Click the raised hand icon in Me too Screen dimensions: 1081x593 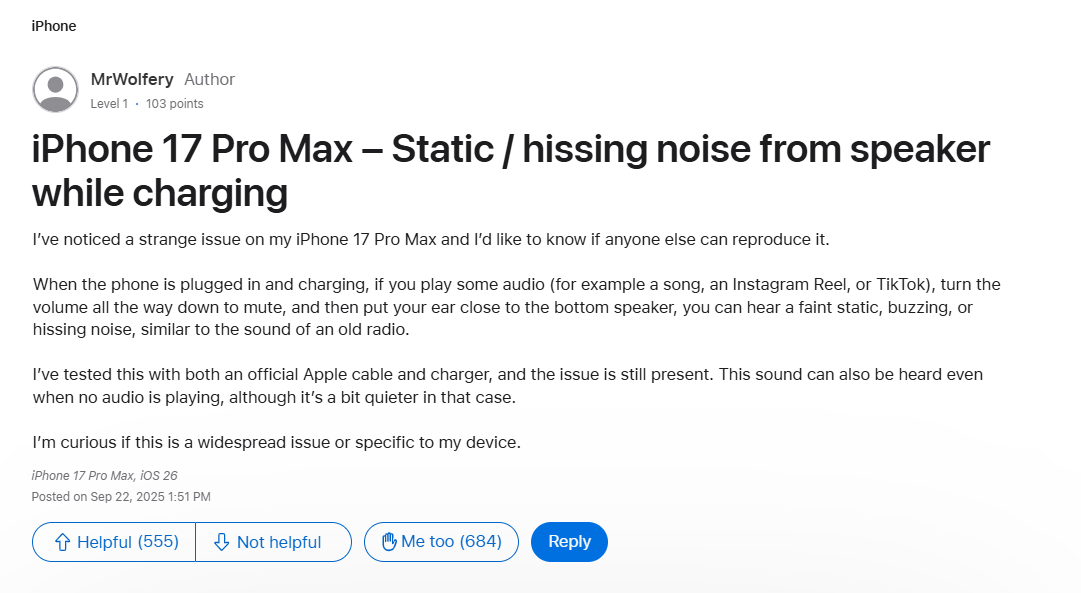tap(388, 542)
